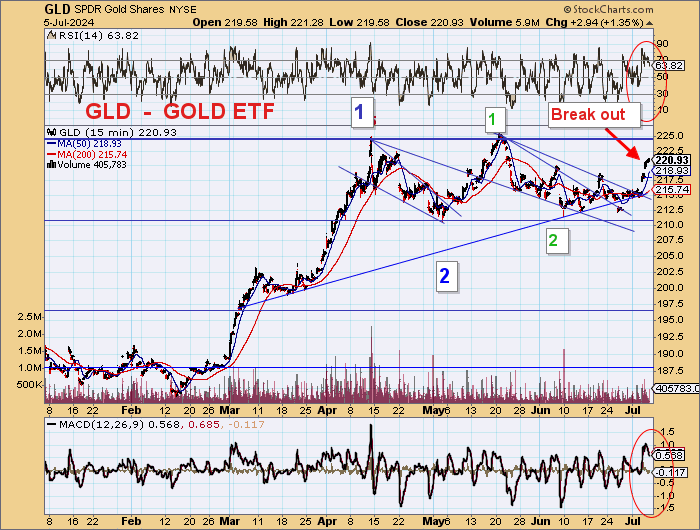
Task: Click the GLD ticker symbol in the header
Action: coord(58,9)
